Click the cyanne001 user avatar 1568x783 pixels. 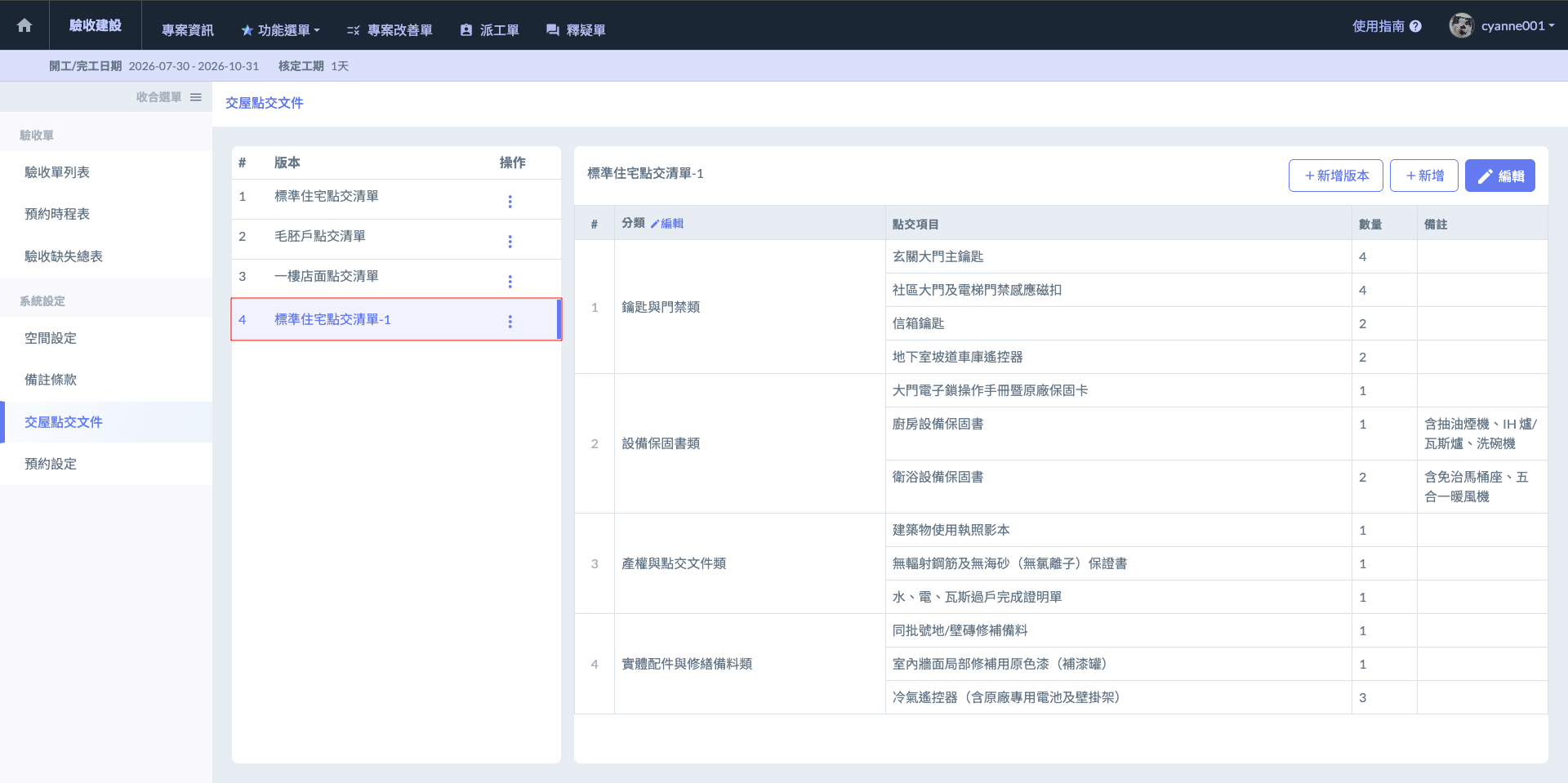point(1461,25)
